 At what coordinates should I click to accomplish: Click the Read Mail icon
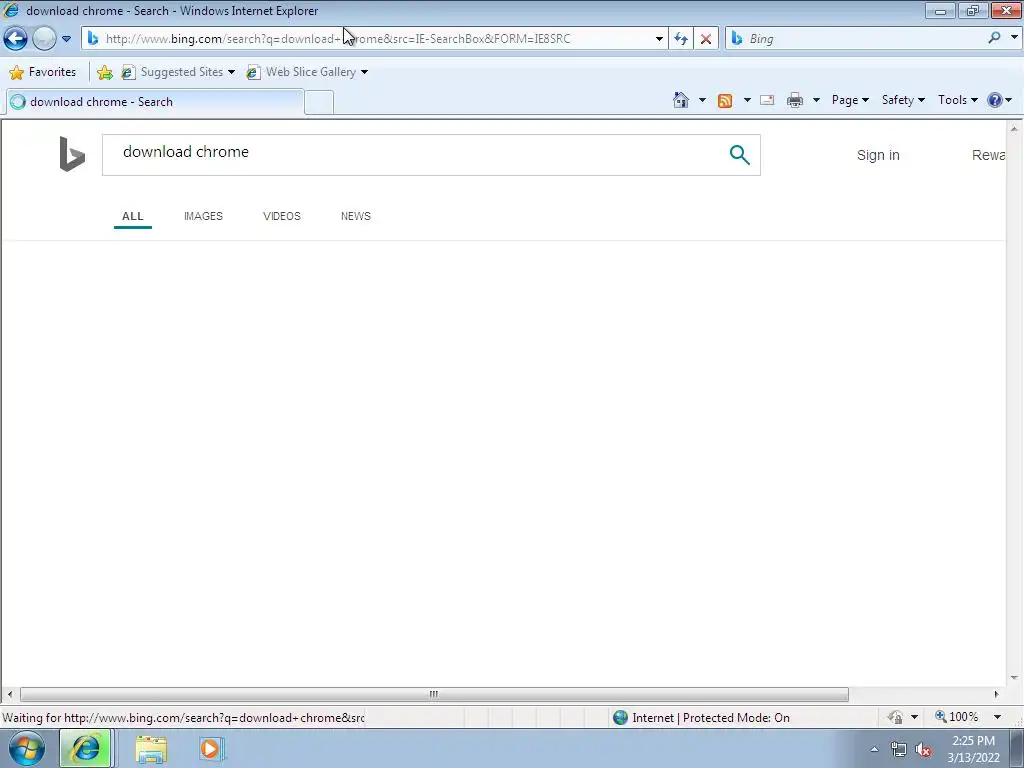pyautogui.click(x=767, y=100)
